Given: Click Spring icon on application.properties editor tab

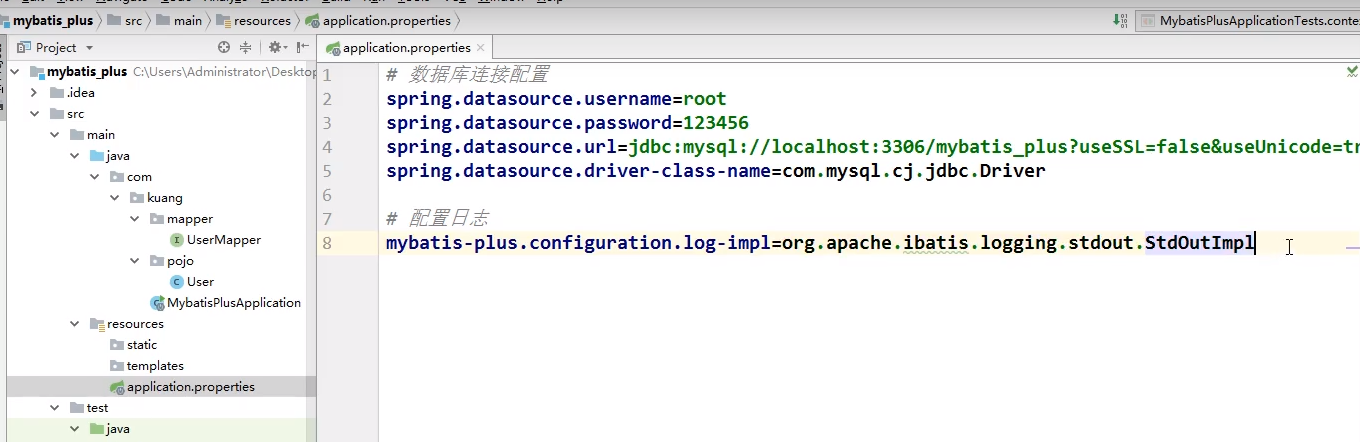Looking at the screenshot, I should coord(332,47).
